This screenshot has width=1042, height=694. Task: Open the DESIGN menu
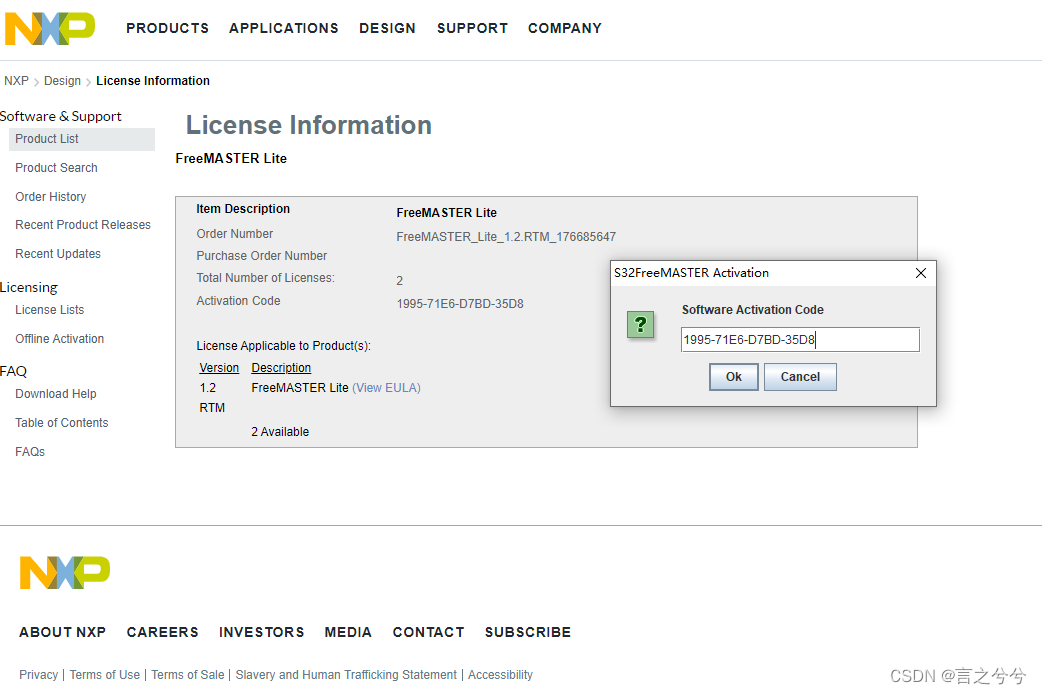(x=387, y=28)
